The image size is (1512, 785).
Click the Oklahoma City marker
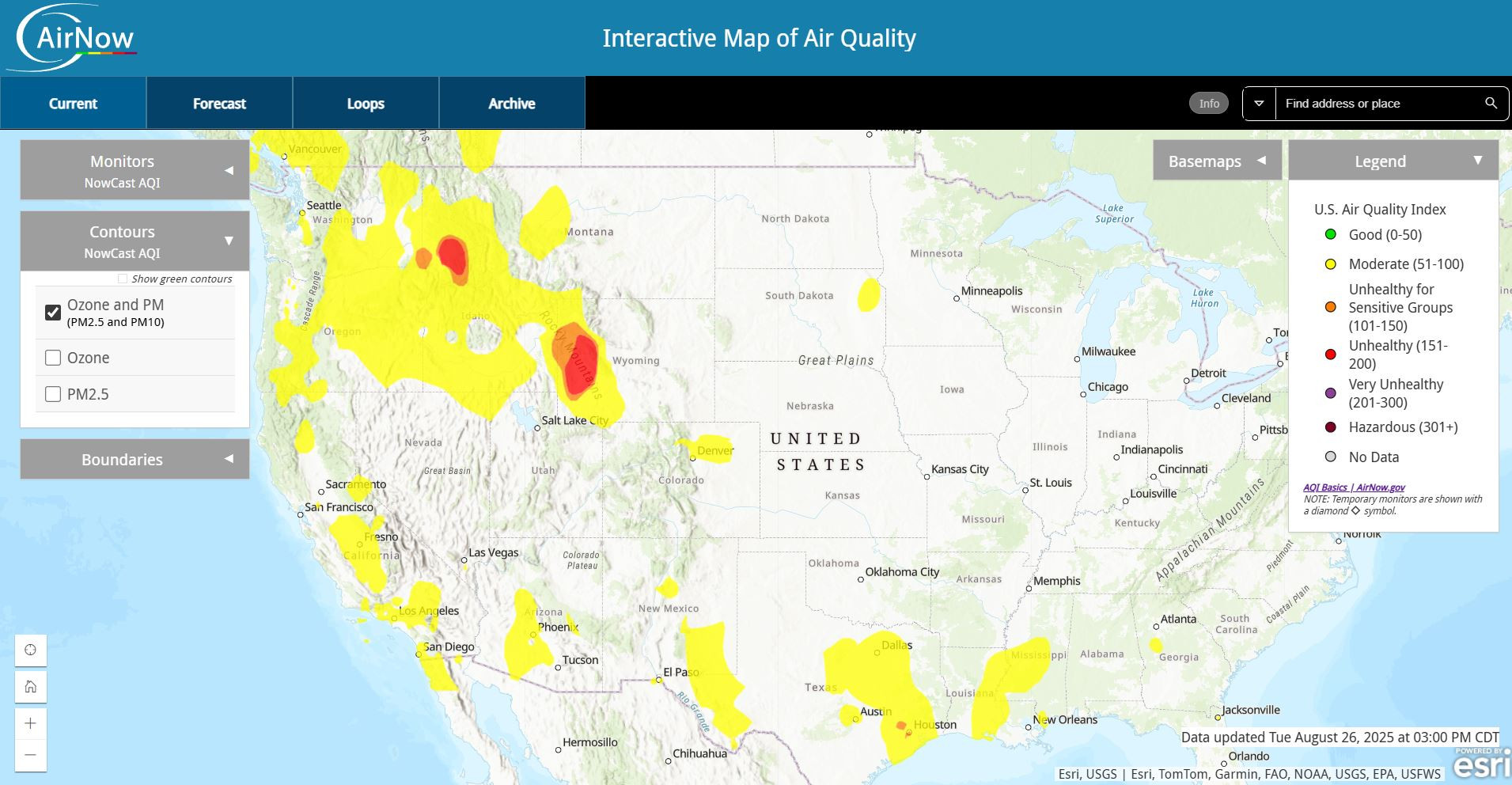[x=861, y=580]
